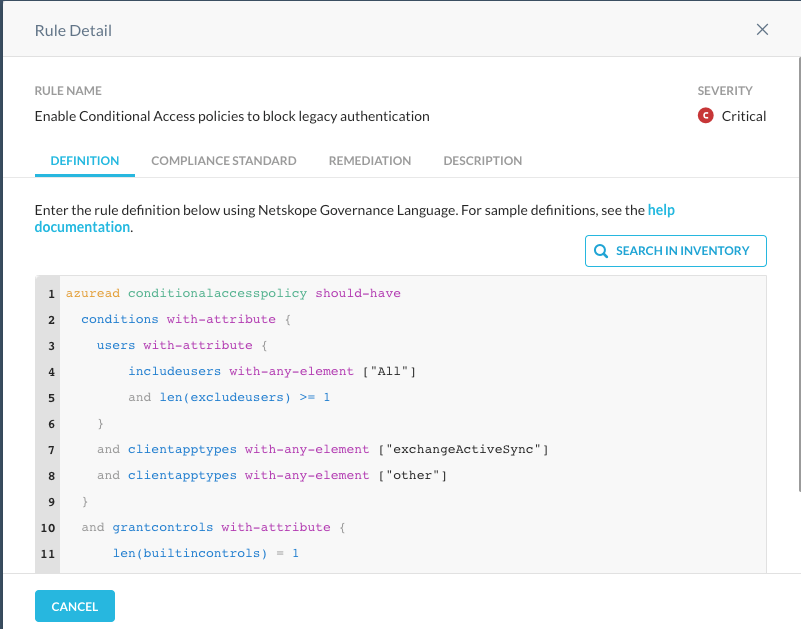This screenshot has width=801, height=629.
Task: Click len(excludeusers) expression on line 5
Action: [225, 398]
